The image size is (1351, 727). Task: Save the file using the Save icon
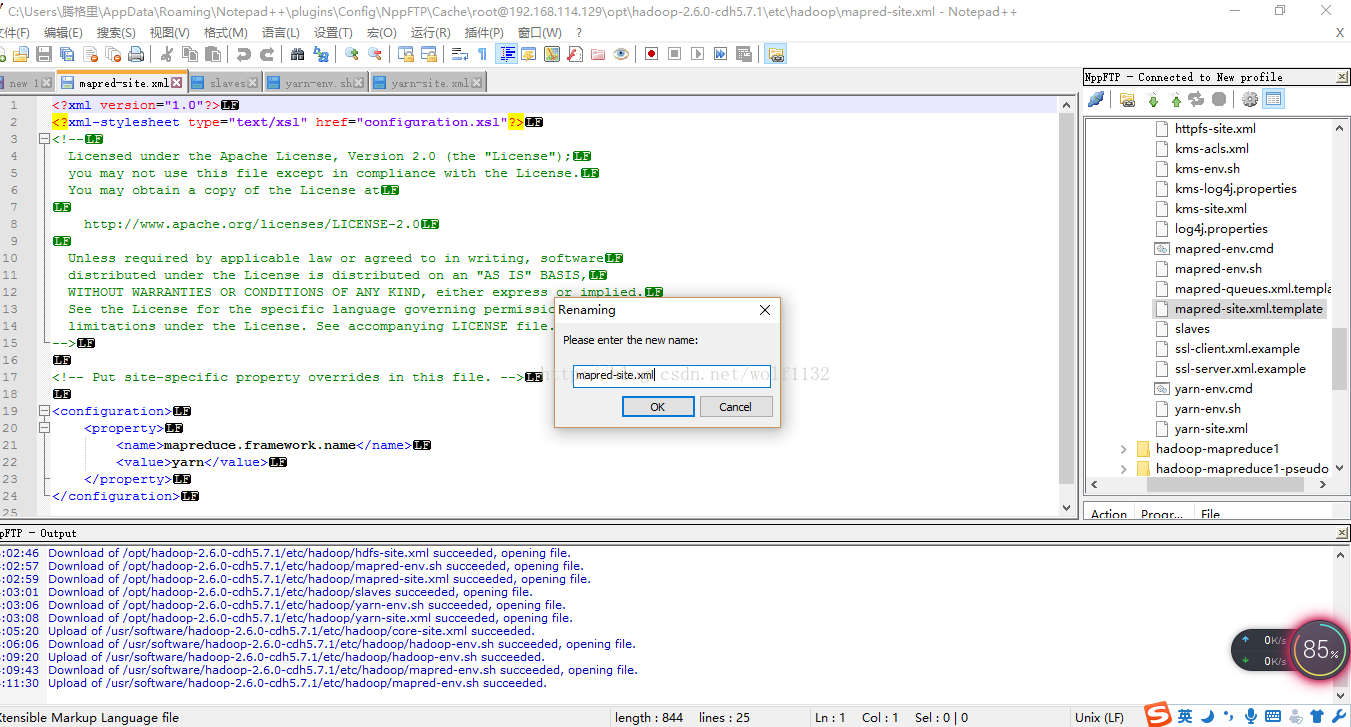point(45,54)
